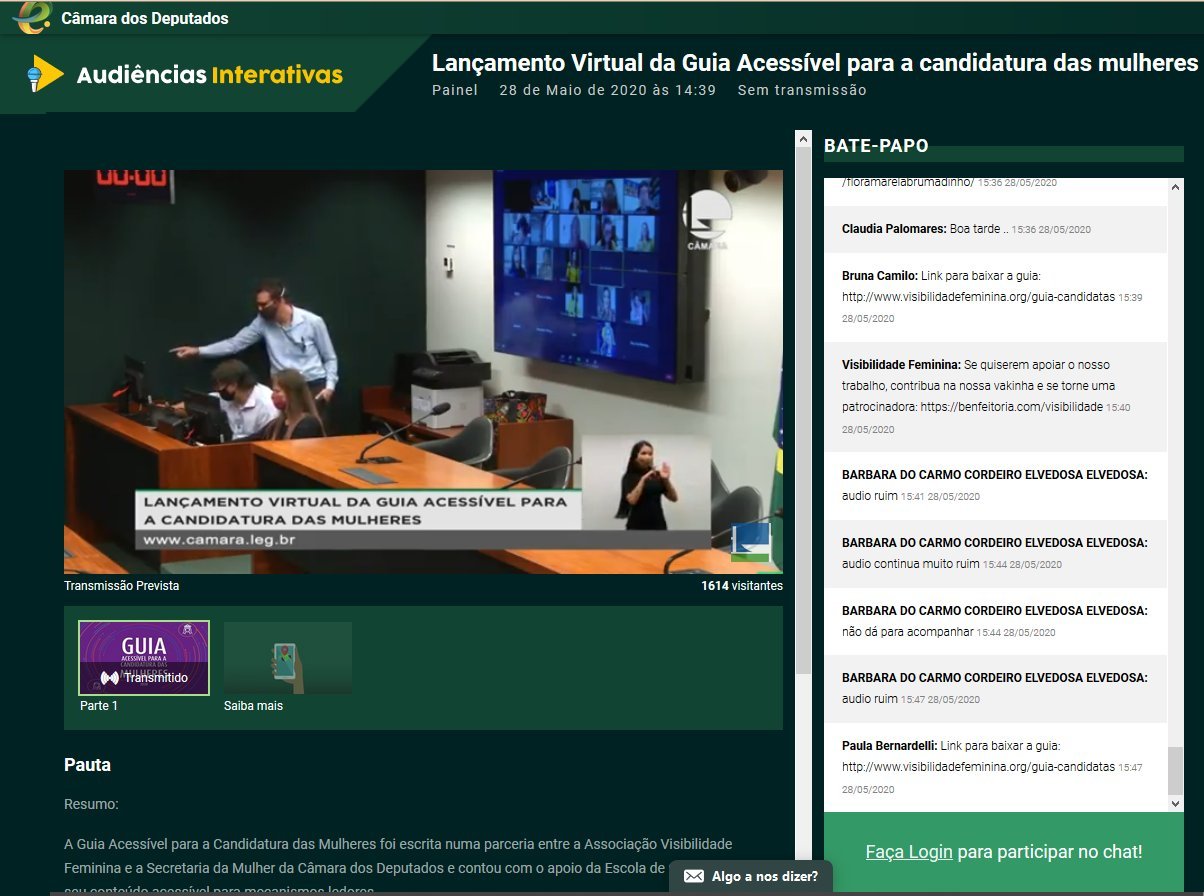This screenshot has height=896, width=1204.
Task: Click the event title 'Lançamento Virtual da Guia Acessível'
Action: (x=815, y=63)
